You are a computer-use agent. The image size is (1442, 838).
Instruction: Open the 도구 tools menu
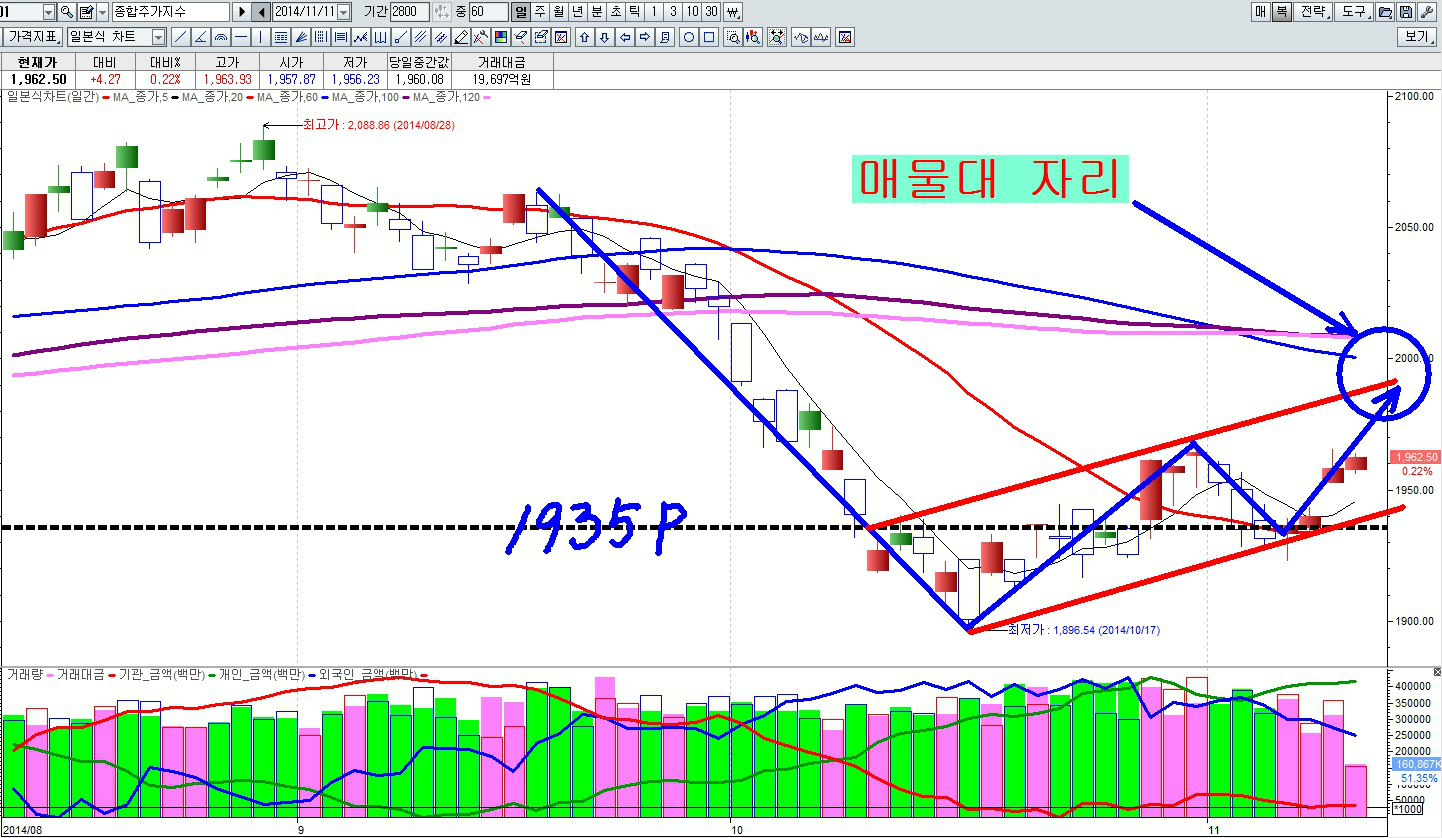(1354, 12)
